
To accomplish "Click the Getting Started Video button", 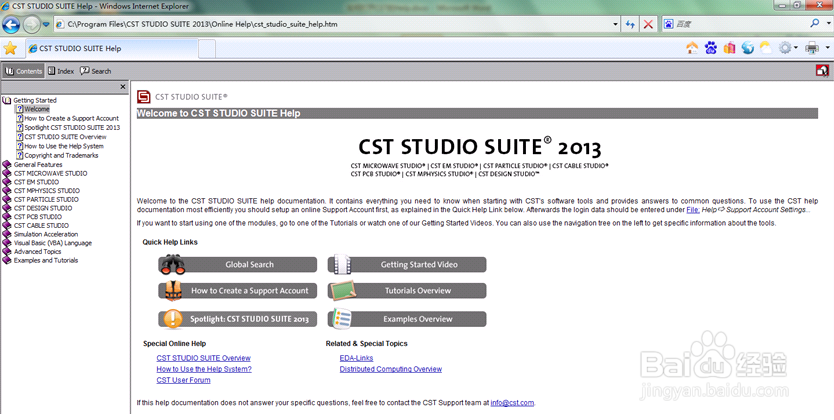I will (x=407, y=264).
